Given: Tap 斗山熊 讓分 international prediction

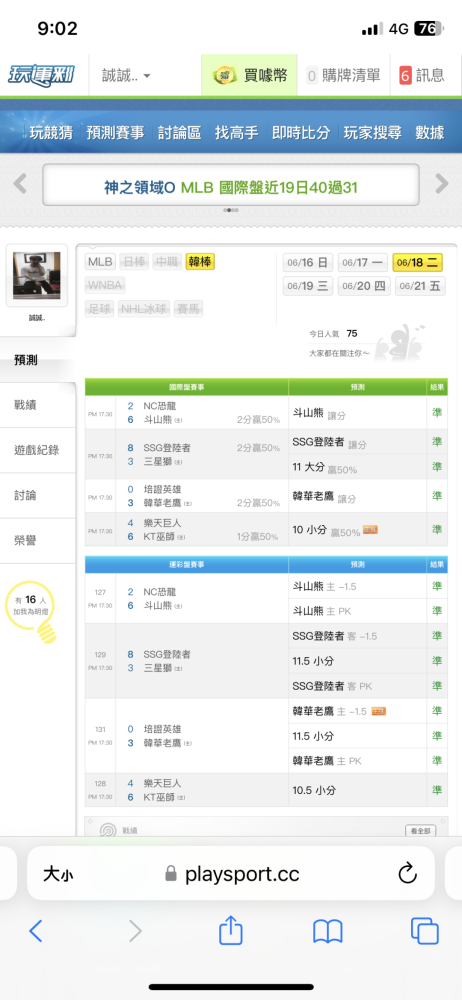Looking at the screenshot, I should click(357, 415).
